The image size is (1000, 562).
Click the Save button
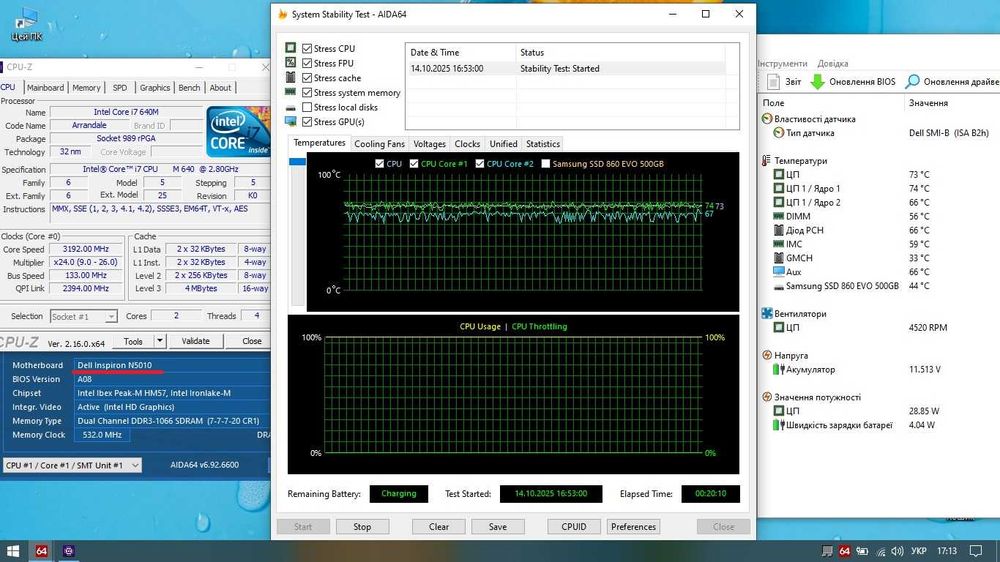click(x=497, y=527)
